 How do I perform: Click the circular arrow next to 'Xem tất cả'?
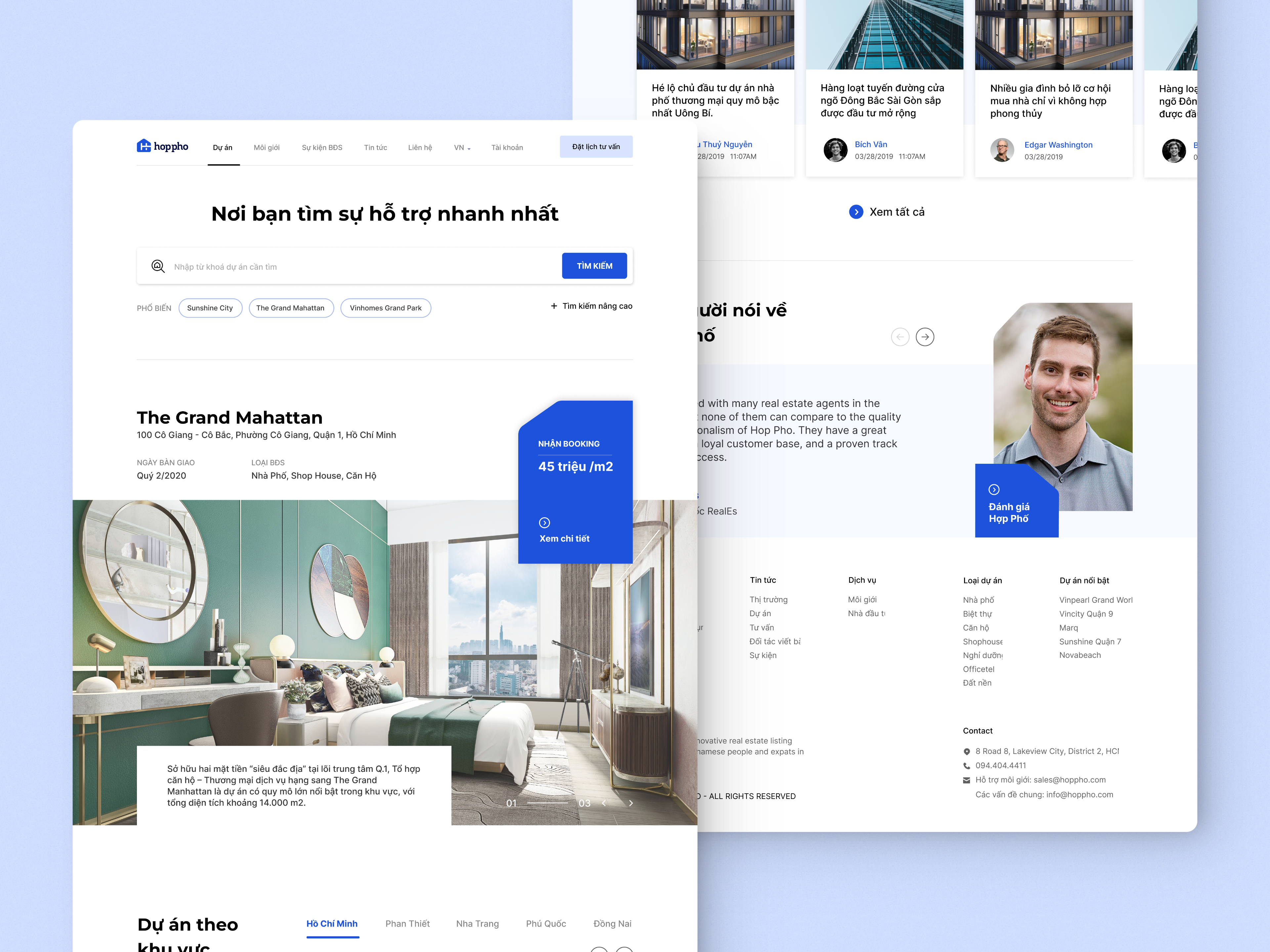[856, 212]
